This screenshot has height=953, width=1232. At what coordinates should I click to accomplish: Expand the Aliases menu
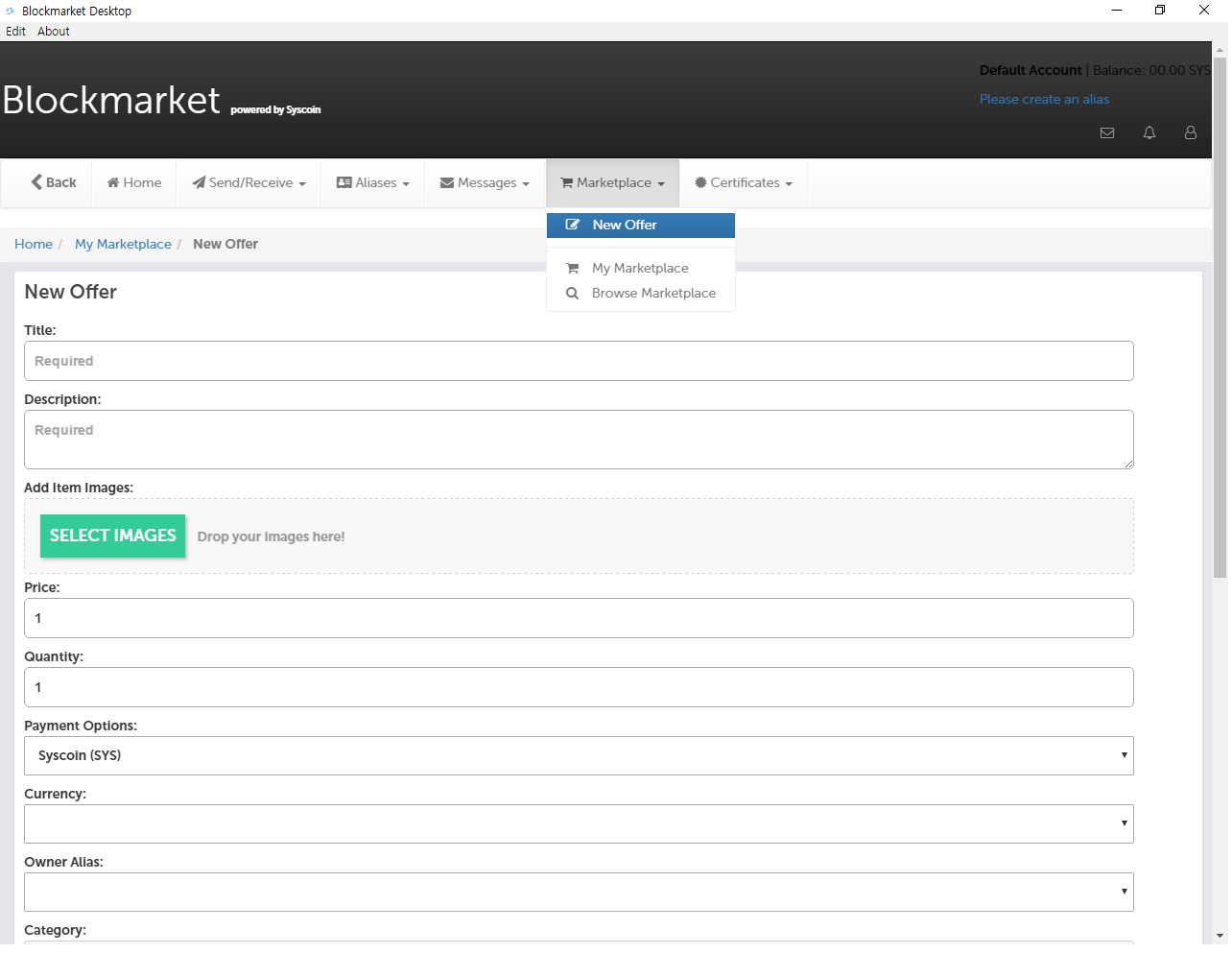[x=373, y=182]
